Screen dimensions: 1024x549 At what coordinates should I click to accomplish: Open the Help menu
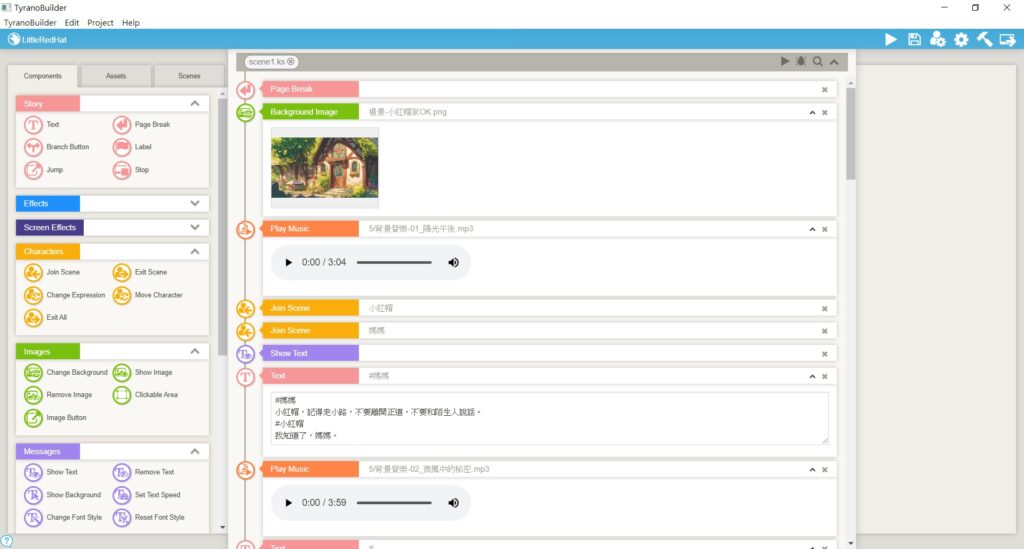[131, 23]
